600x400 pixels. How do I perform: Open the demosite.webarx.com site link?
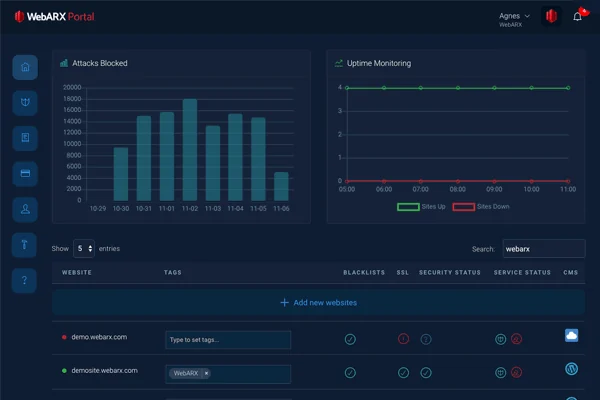104,371
